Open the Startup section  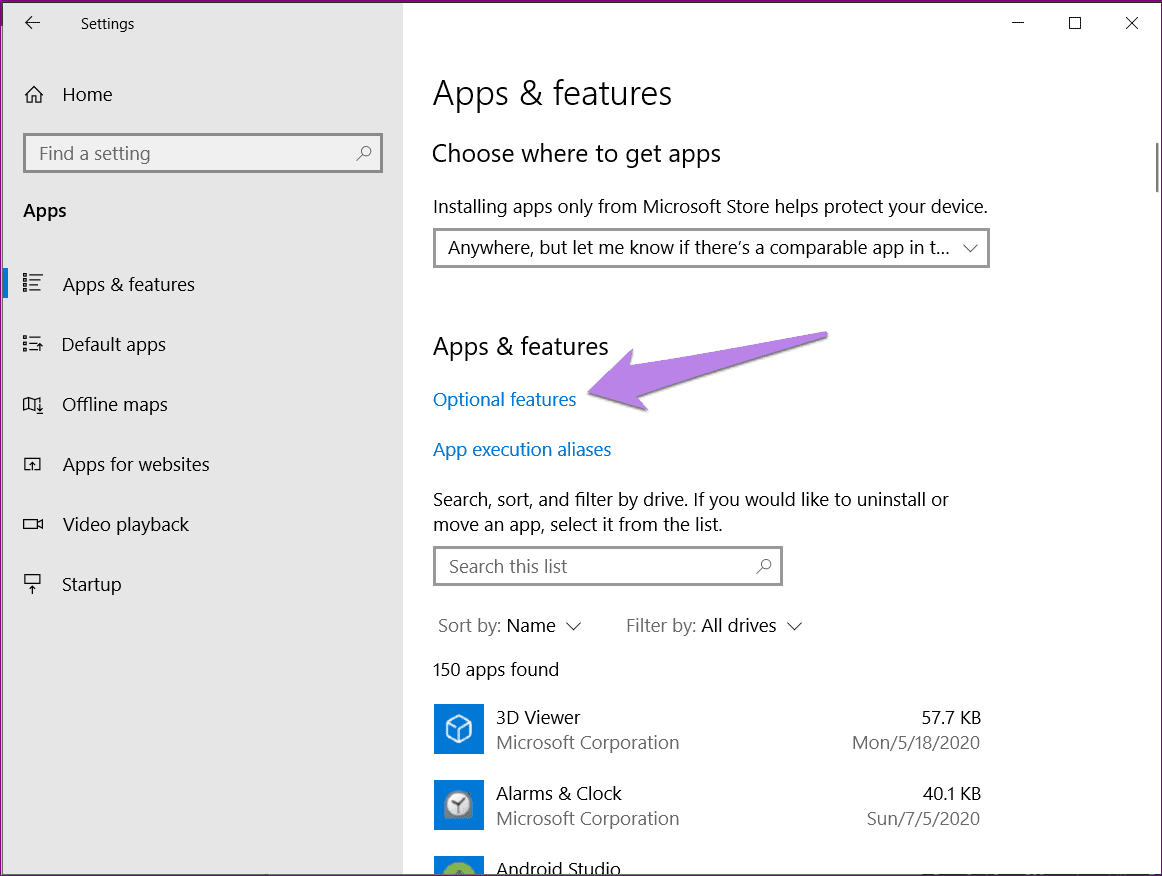coord(91,585)
